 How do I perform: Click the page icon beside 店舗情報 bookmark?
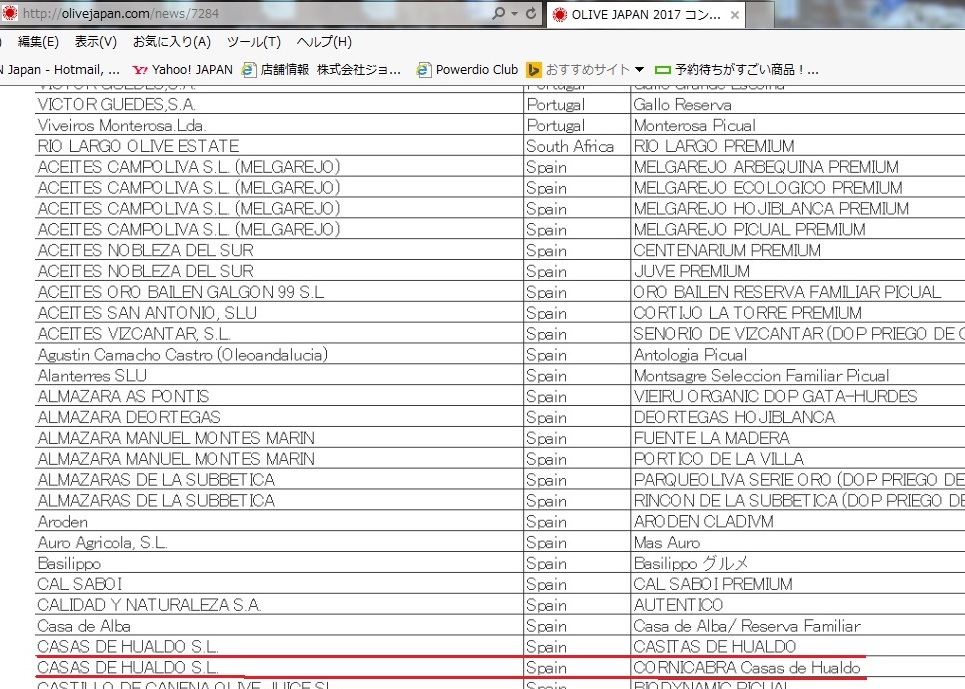[249, 70]
